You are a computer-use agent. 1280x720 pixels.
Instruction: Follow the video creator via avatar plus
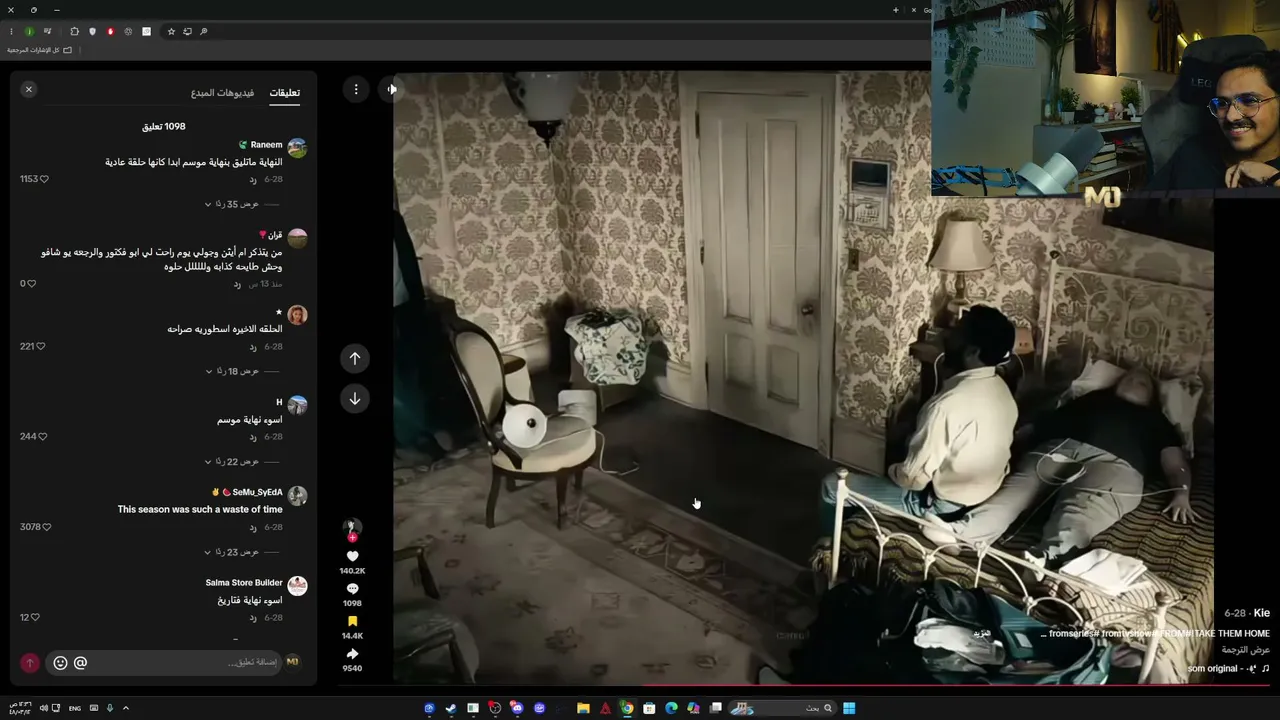coord(352,538)
